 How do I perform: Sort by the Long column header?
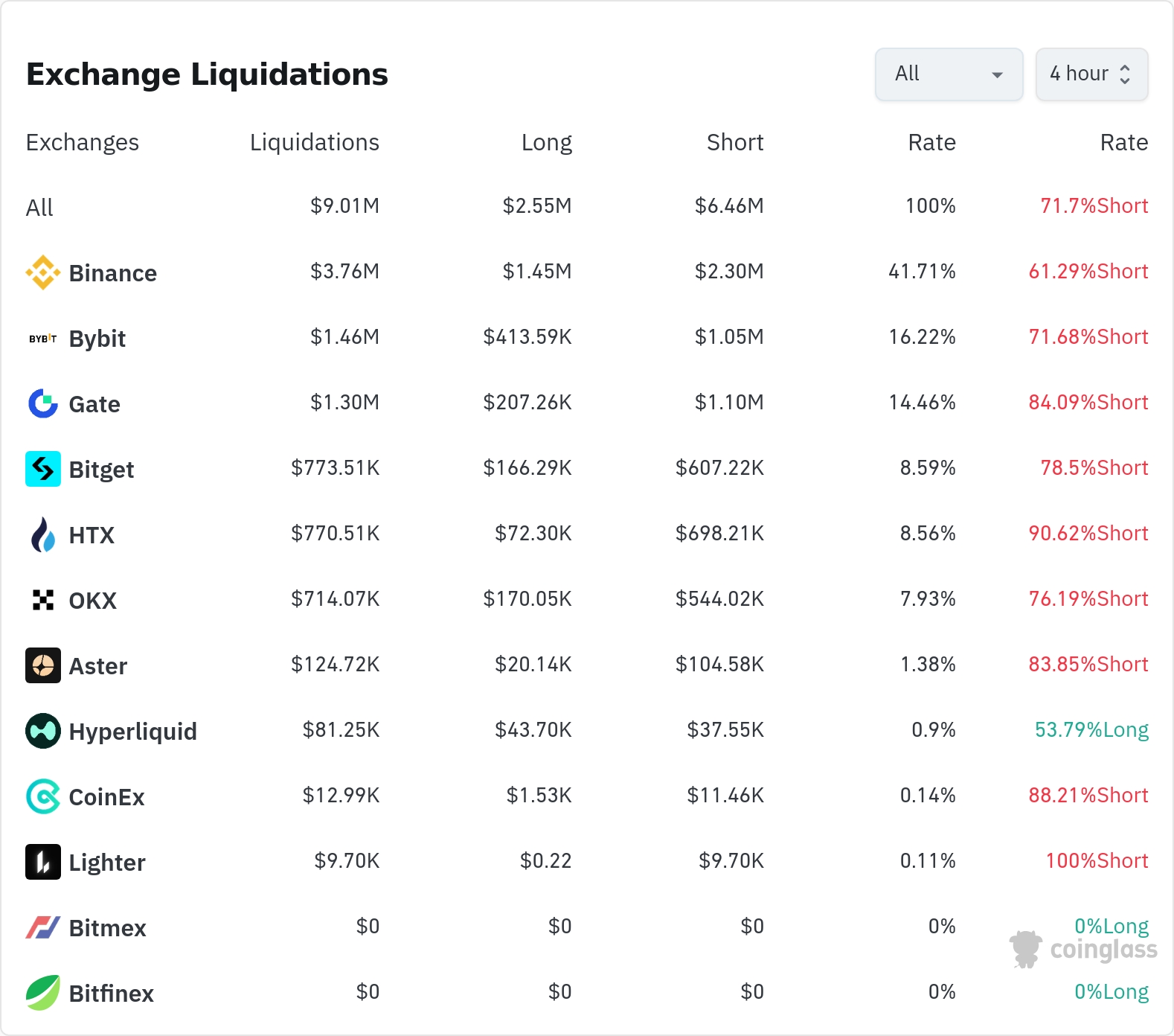point(546,142)
